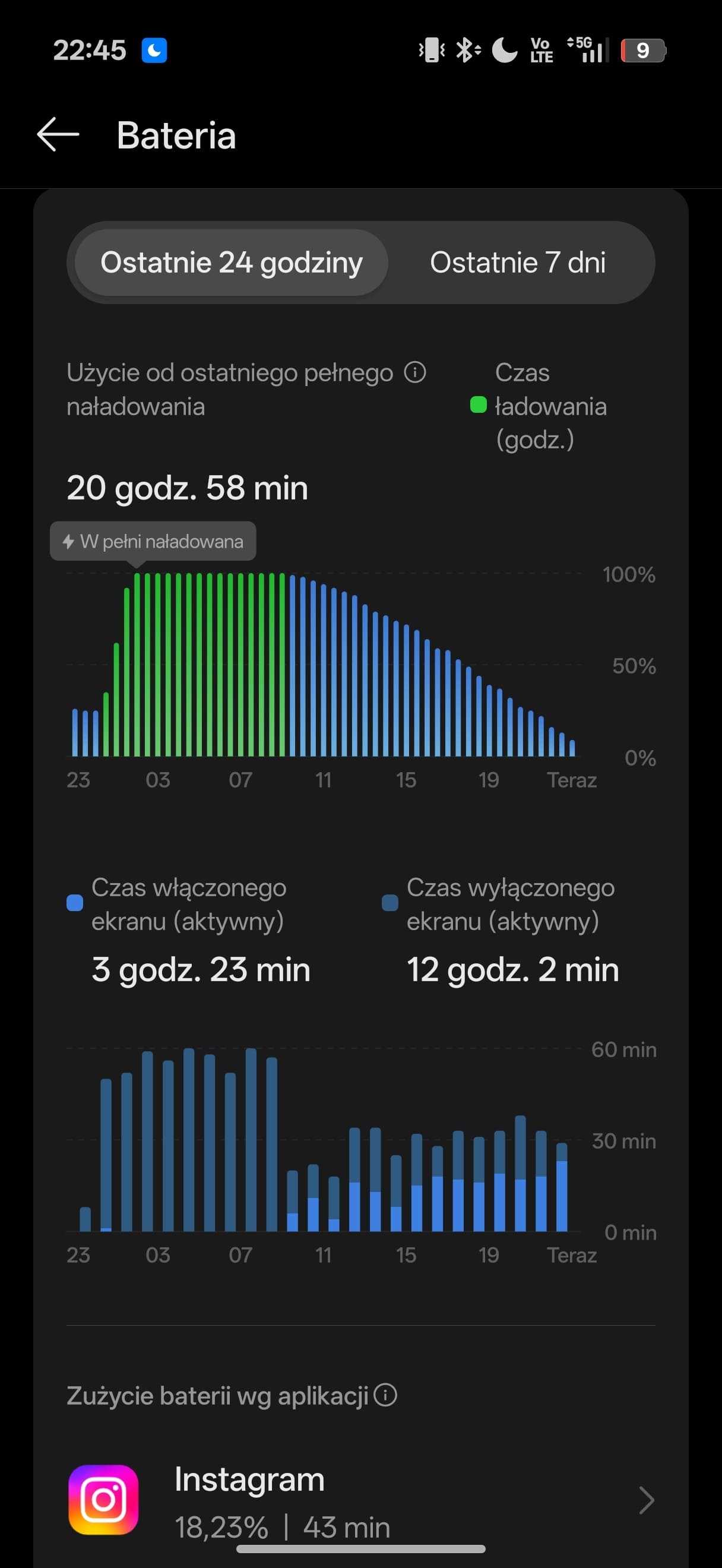Select Ostatnie 24 godziny tab
Image resolution: width=722 pixels, height=1568 pixels.
(231, 263)
